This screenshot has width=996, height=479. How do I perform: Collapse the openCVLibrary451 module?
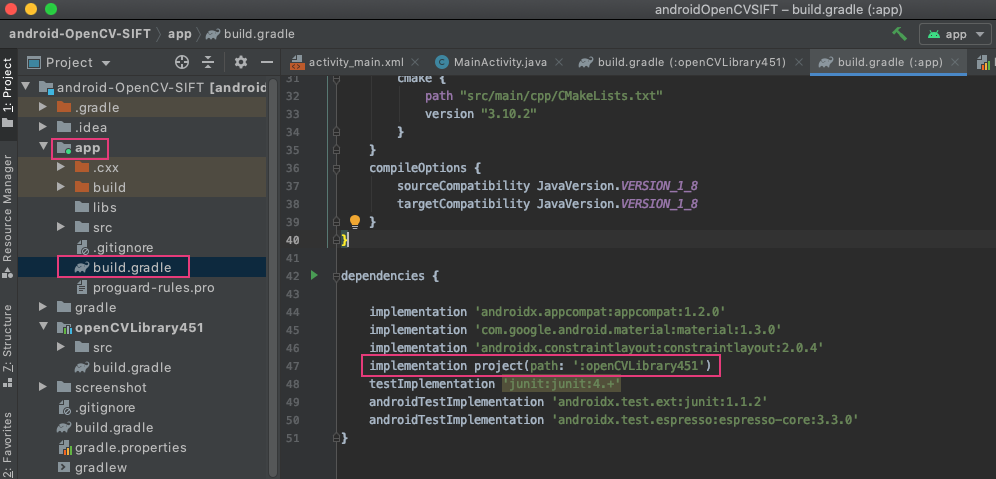[x=43, y=328]
